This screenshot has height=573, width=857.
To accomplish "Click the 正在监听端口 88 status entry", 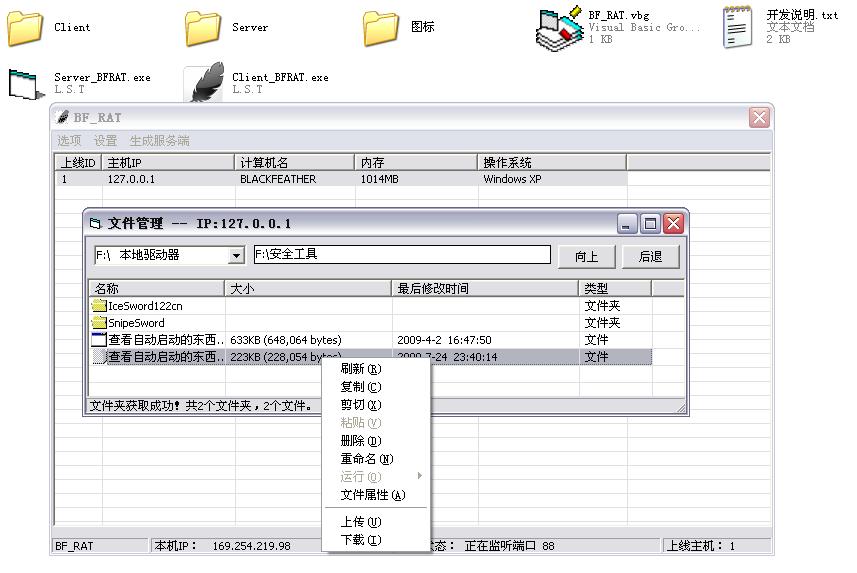I will coord(509,546).
